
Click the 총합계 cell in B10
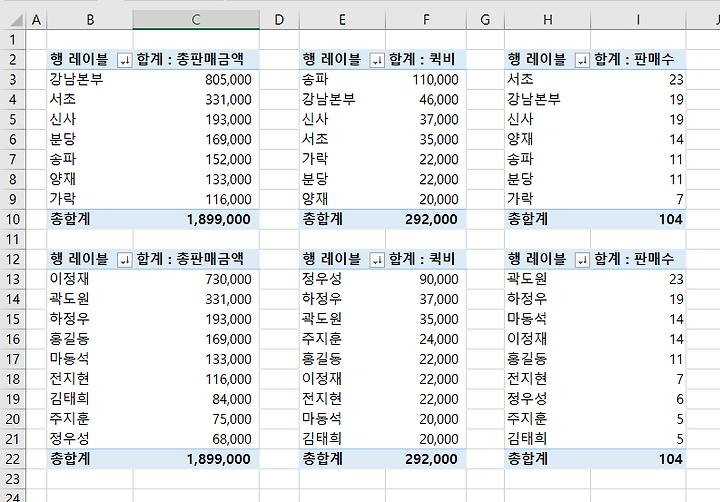90,219
